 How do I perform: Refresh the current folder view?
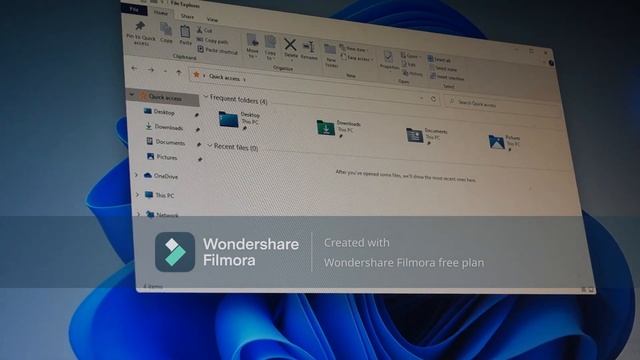tap(433, 99)
